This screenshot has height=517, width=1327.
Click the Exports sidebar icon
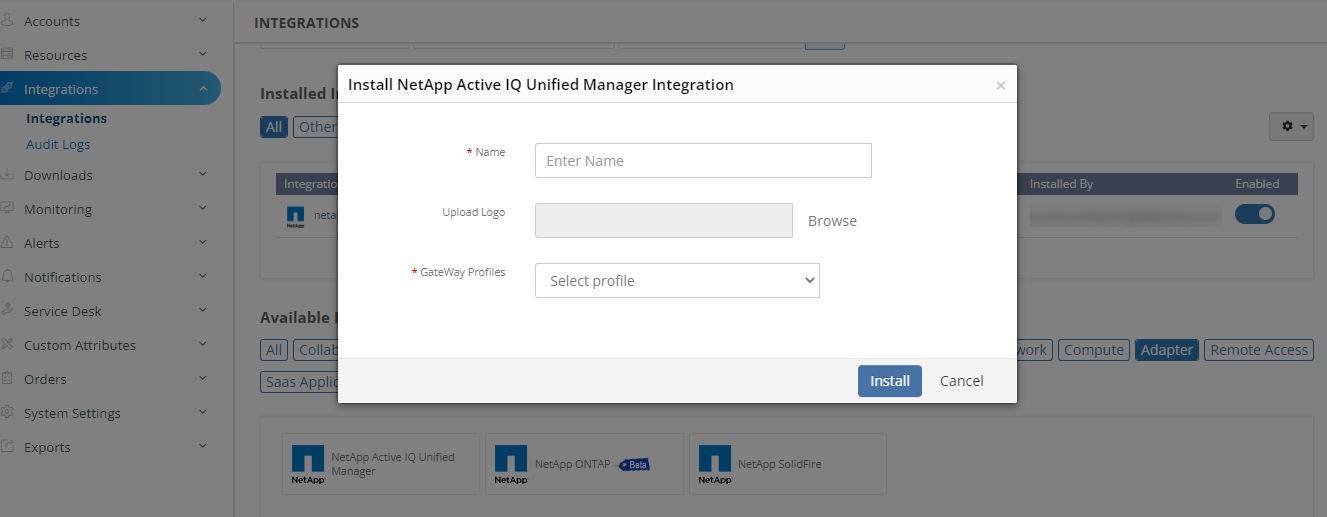tap(7, 447)
